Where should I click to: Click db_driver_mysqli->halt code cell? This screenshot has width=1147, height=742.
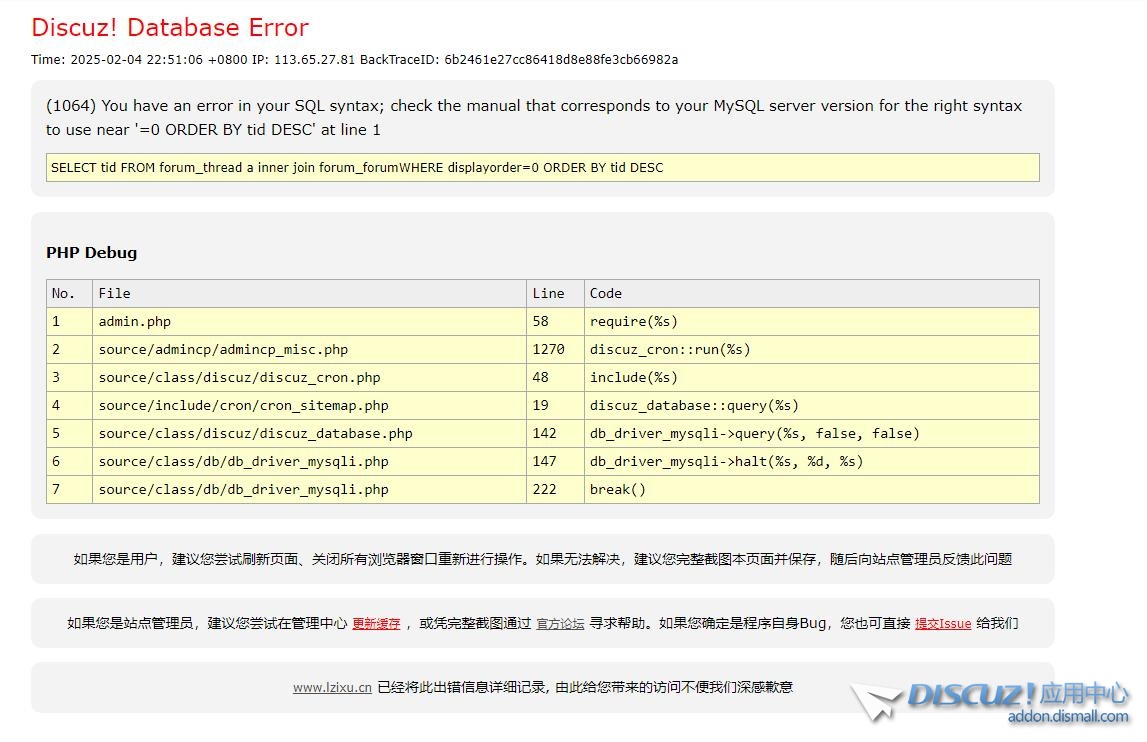pos(811,462)
